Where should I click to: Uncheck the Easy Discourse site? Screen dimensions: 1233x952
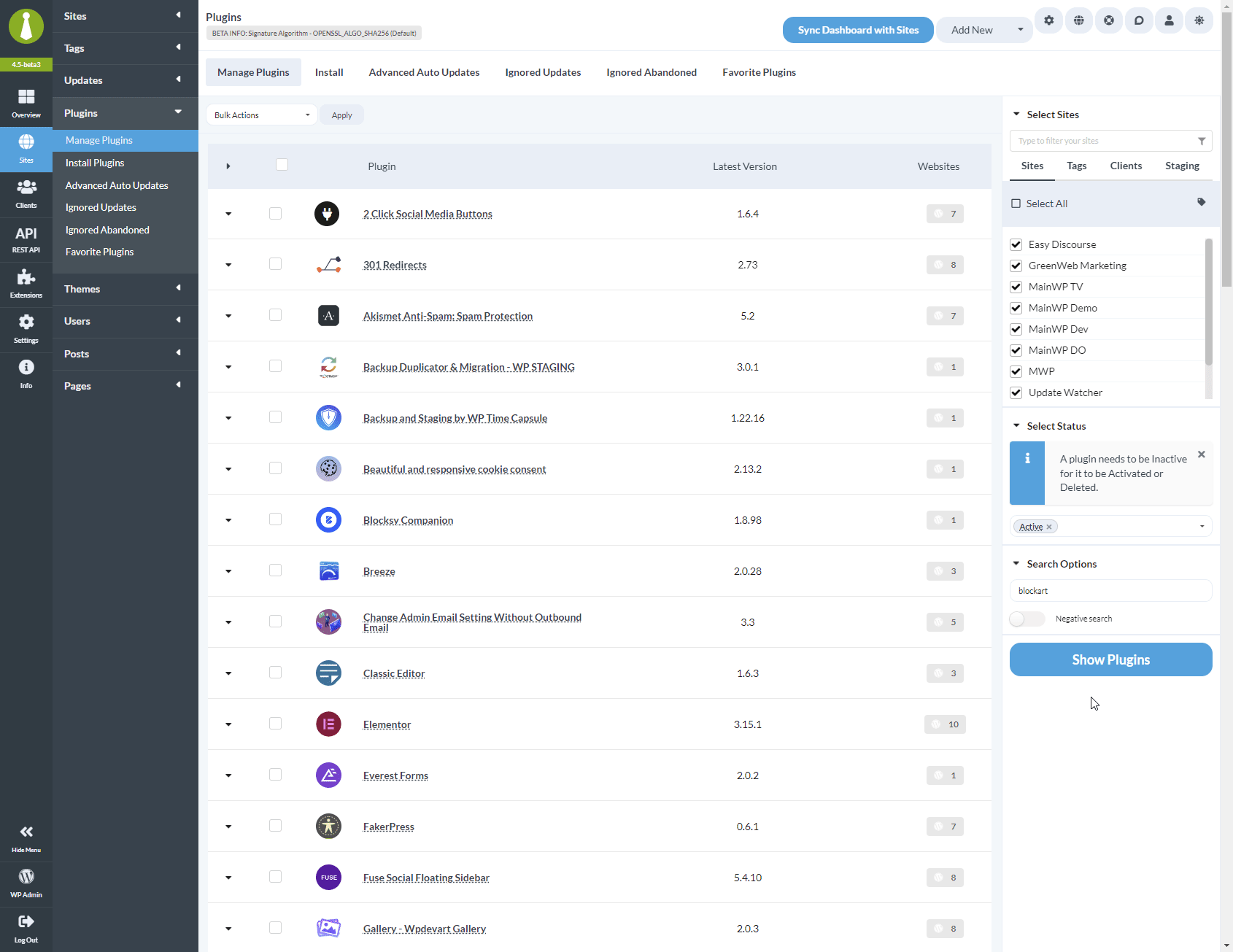[1016, 244]
